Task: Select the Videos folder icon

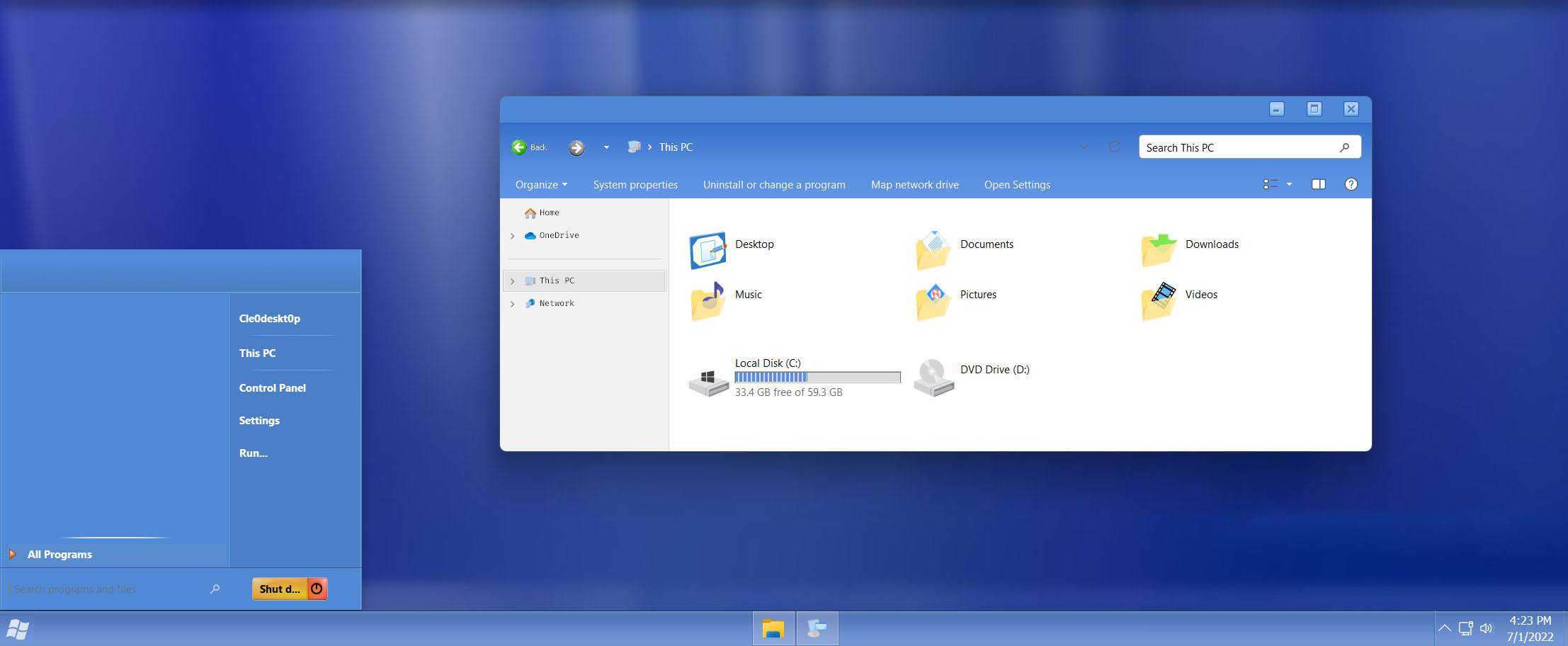Action: click(1159, 302)
